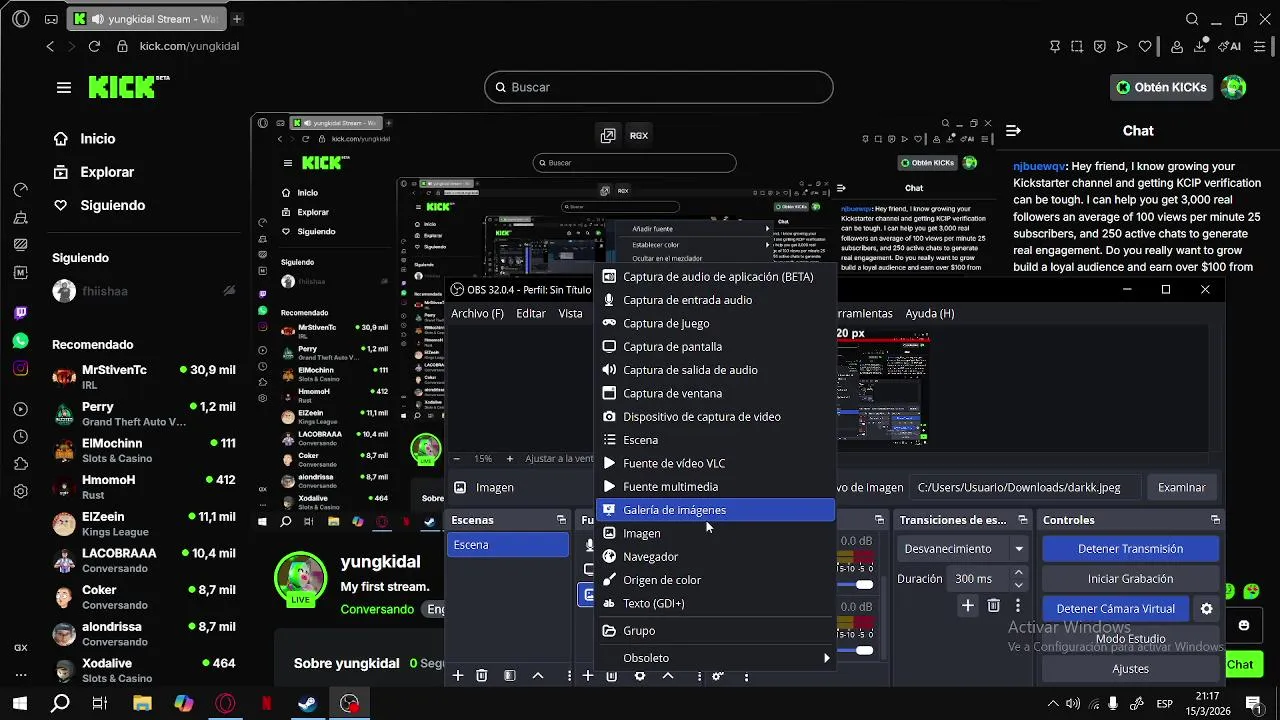Toggle Opera ad blocker shield icon
The width and height of the screenshot is (1280, 720).
tap(1099, 46)
